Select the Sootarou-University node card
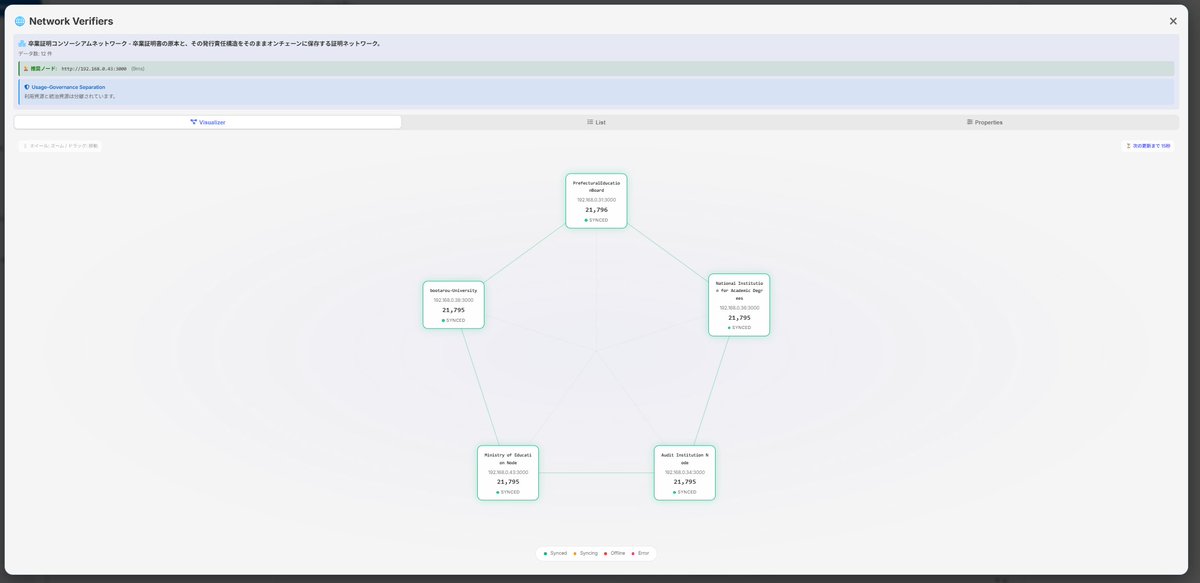 click(453, 305)
